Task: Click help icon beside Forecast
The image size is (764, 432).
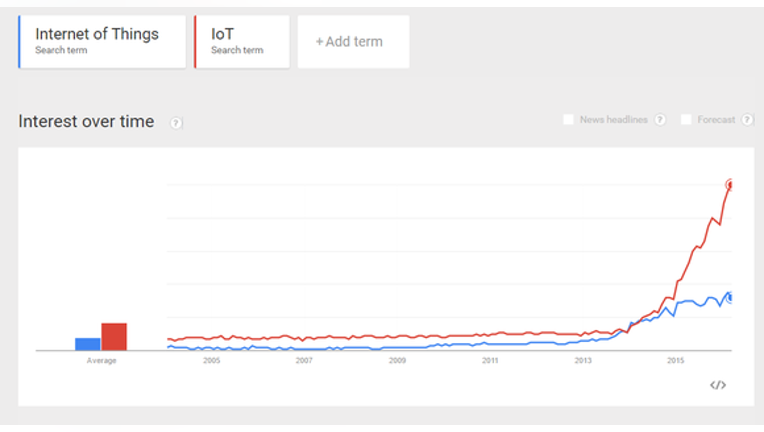Action: (747, 120)
